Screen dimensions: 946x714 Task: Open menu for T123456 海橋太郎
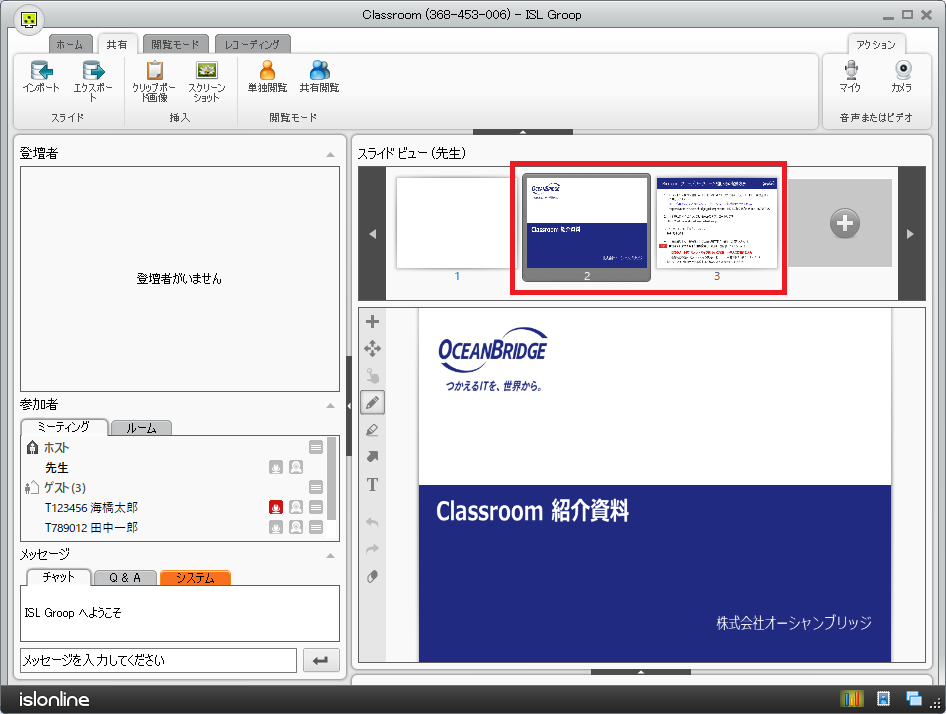pos(316,507)
